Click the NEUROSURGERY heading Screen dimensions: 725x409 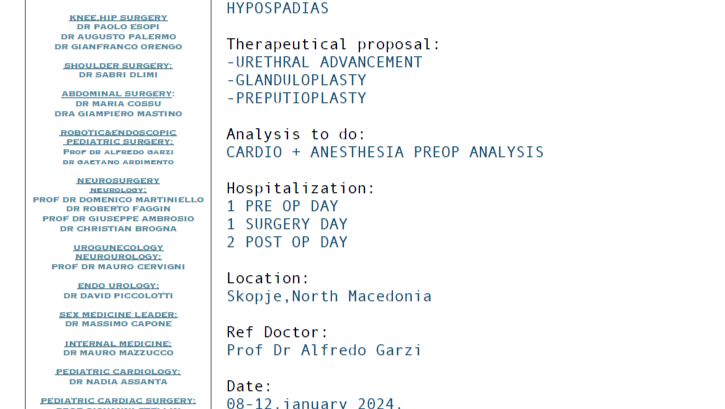[x=118, y=181]
